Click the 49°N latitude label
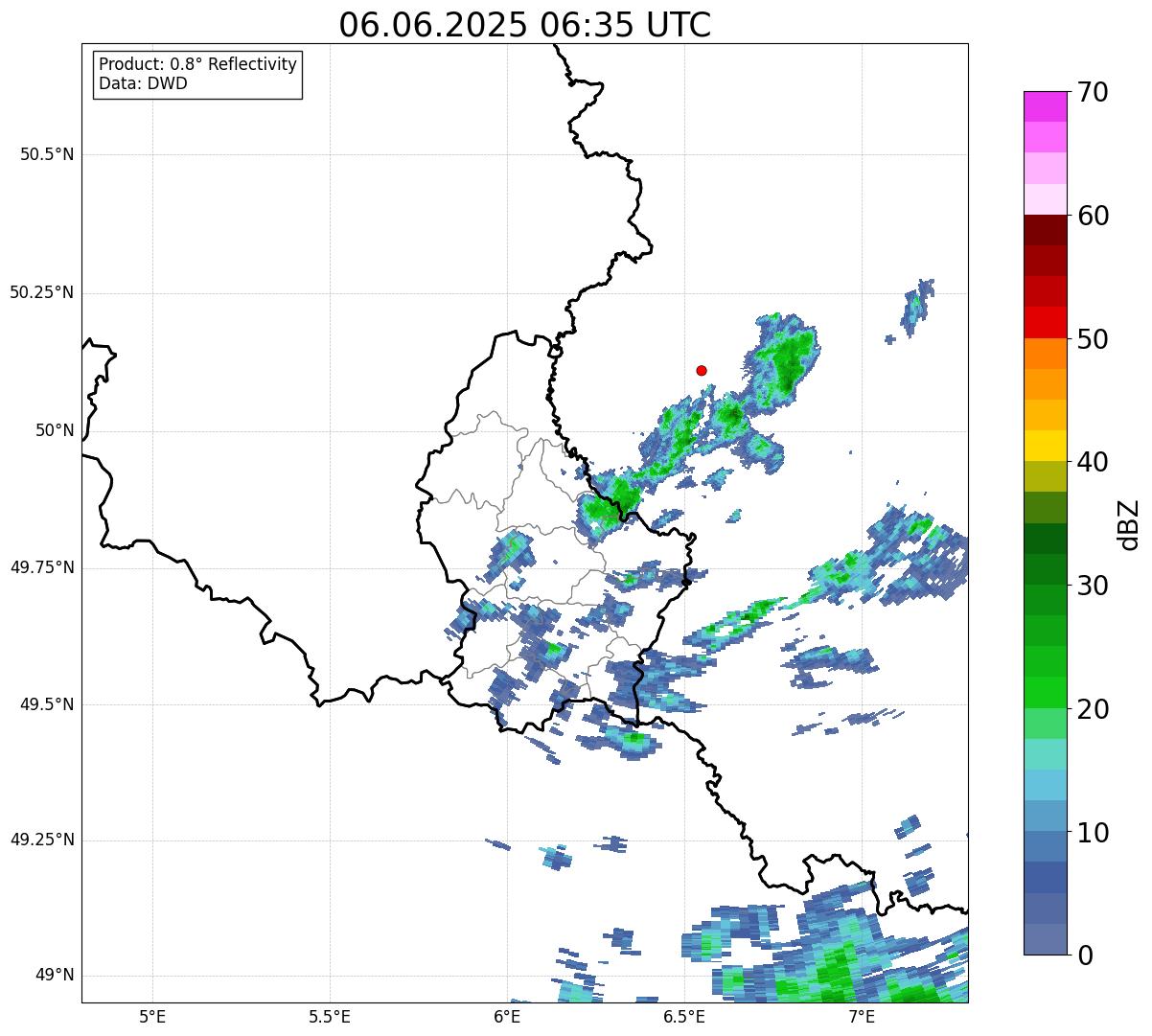Screen dimensions: 1152x1036 [55, 975]
